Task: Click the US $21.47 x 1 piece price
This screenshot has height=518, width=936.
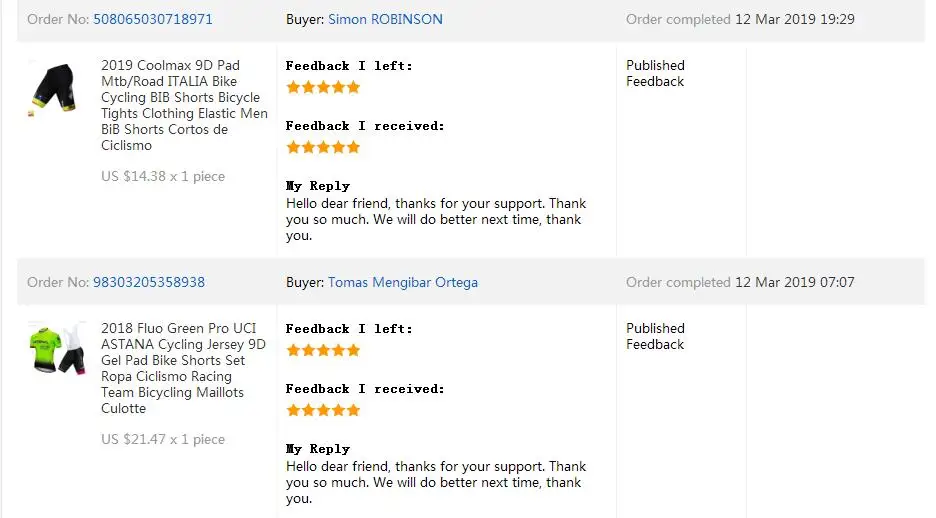Action: (163, 440)
